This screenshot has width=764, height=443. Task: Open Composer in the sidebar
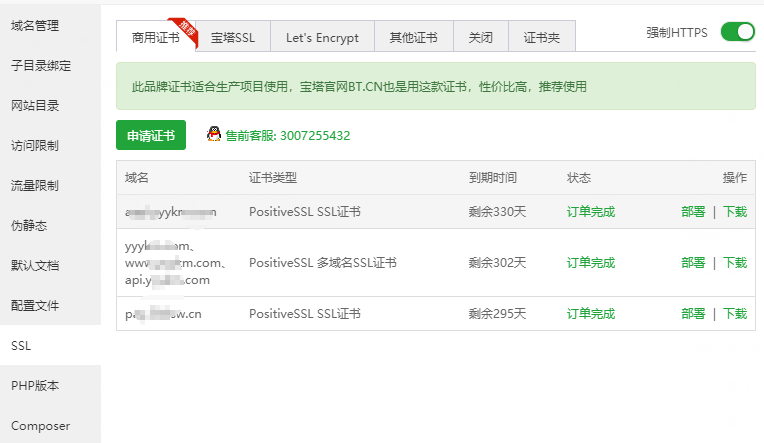click(x=40, y=426)
